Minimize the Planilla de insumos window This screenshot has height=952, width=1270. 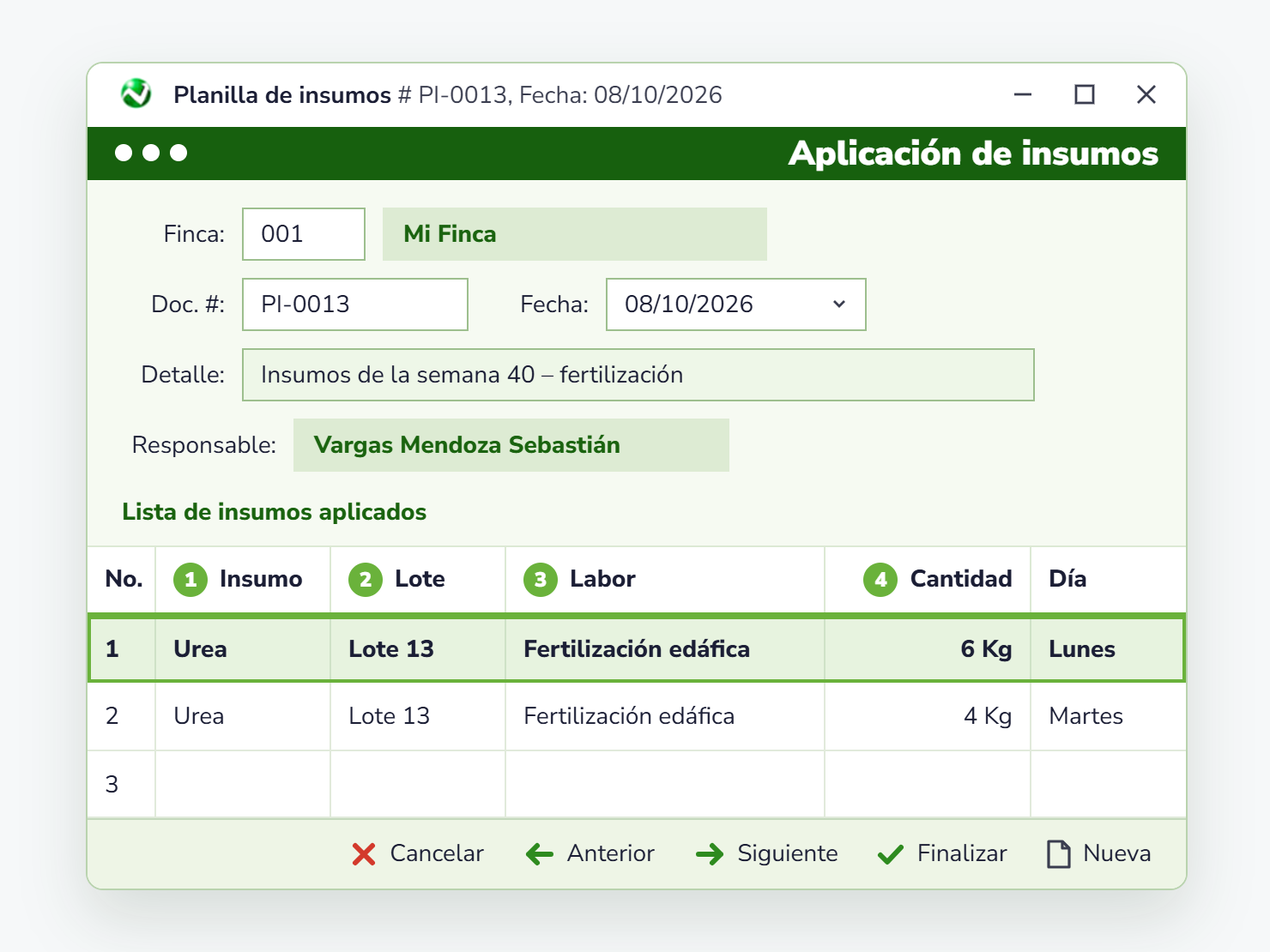(x=1023, y=94)
